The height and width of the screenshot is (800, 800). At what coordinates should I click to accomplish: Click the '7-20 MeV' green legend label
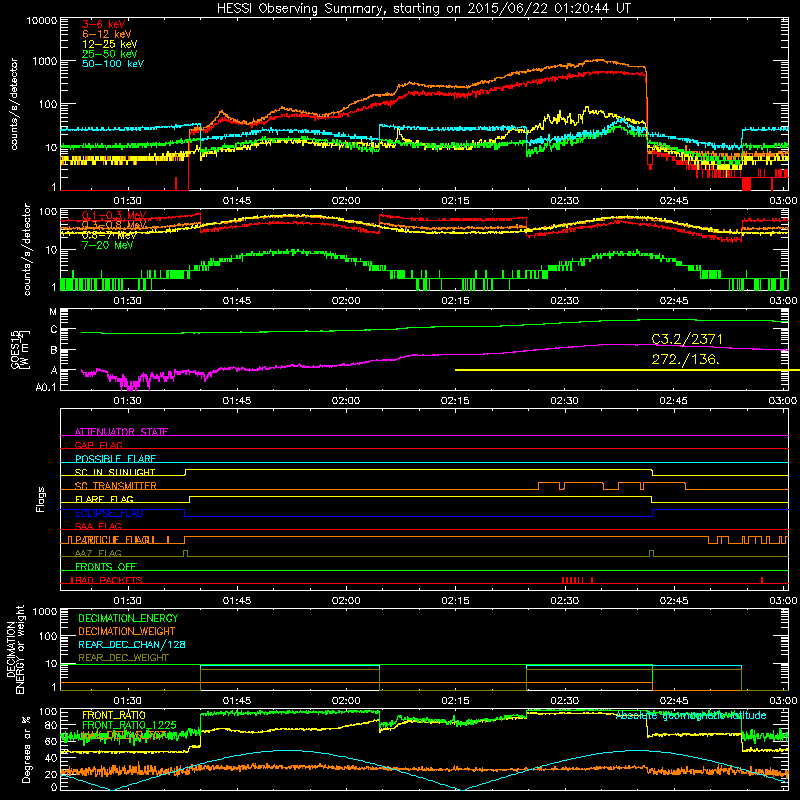pos(108,245)
